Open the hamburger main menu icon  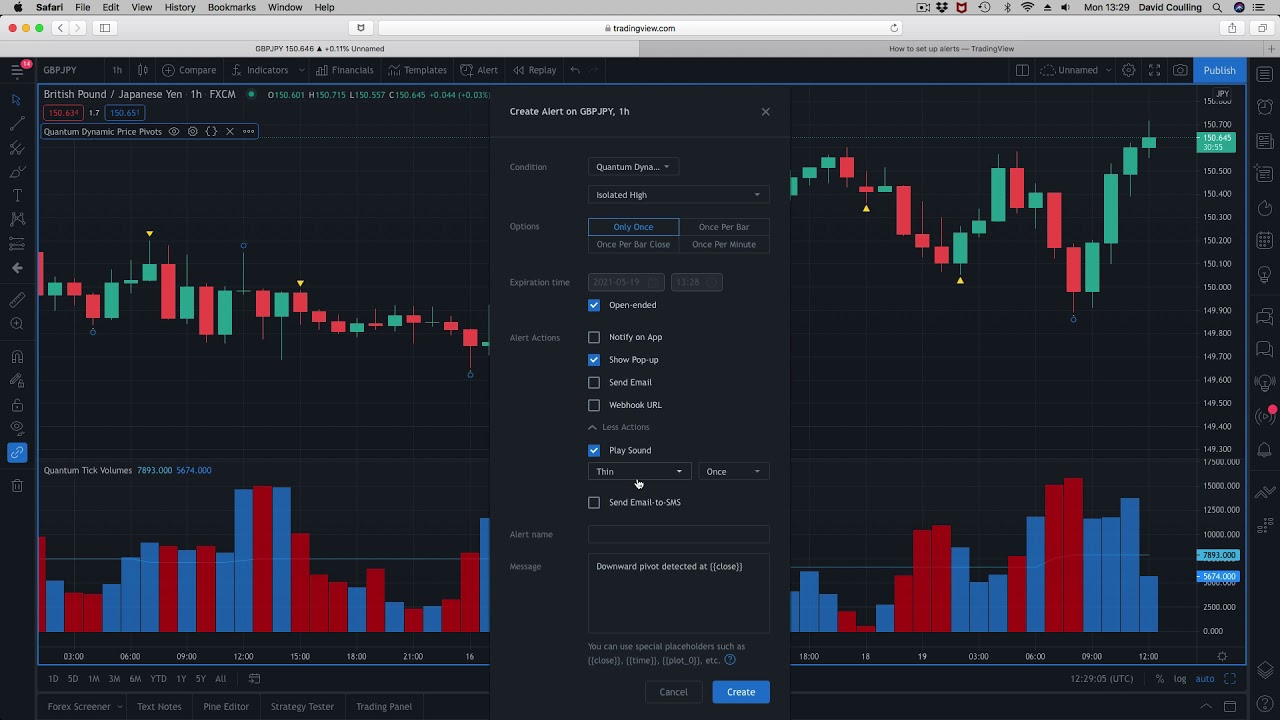pyautogui.click(x=17, y=70)
